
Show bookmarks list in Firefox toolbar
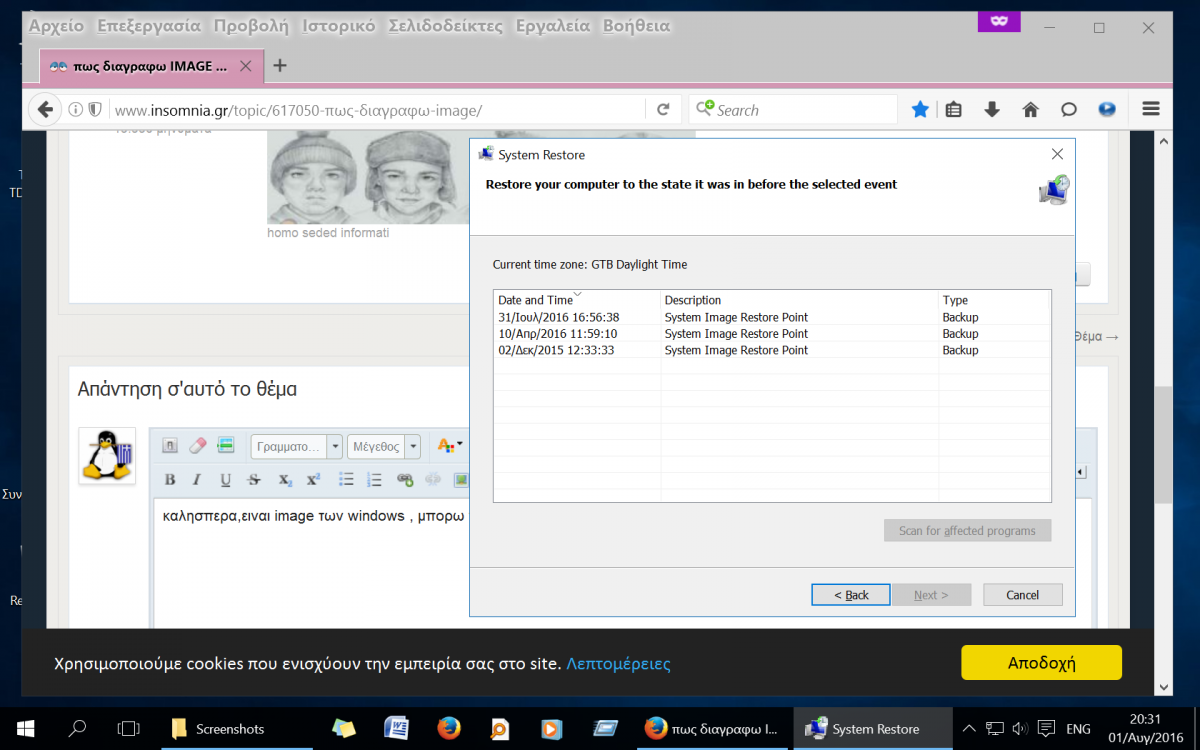pos(954,110)
